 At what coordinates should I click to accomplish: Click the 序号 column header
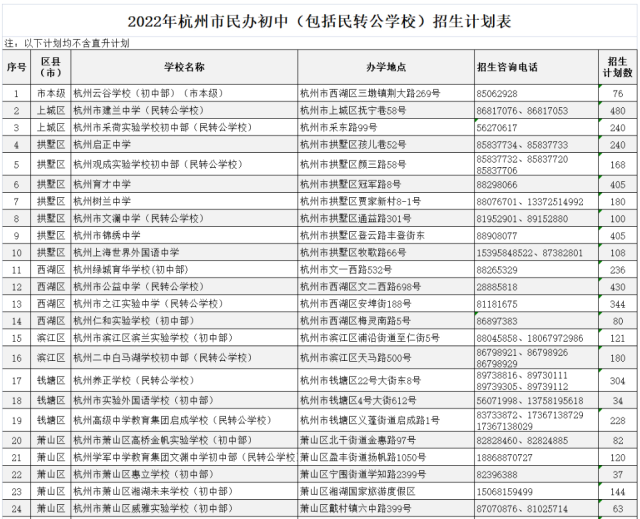16,67
